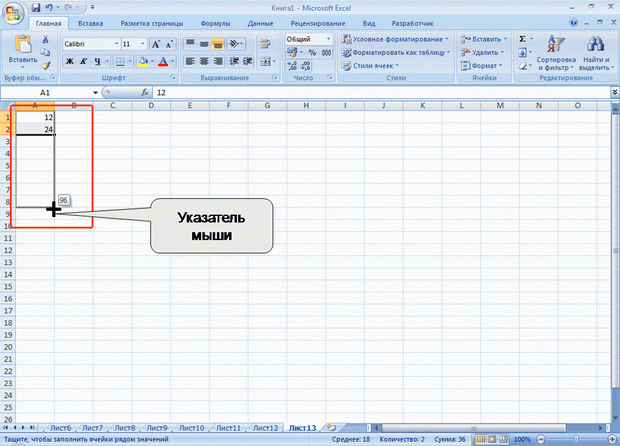Toggle underline (Ч) formatting

pos(97,61)
